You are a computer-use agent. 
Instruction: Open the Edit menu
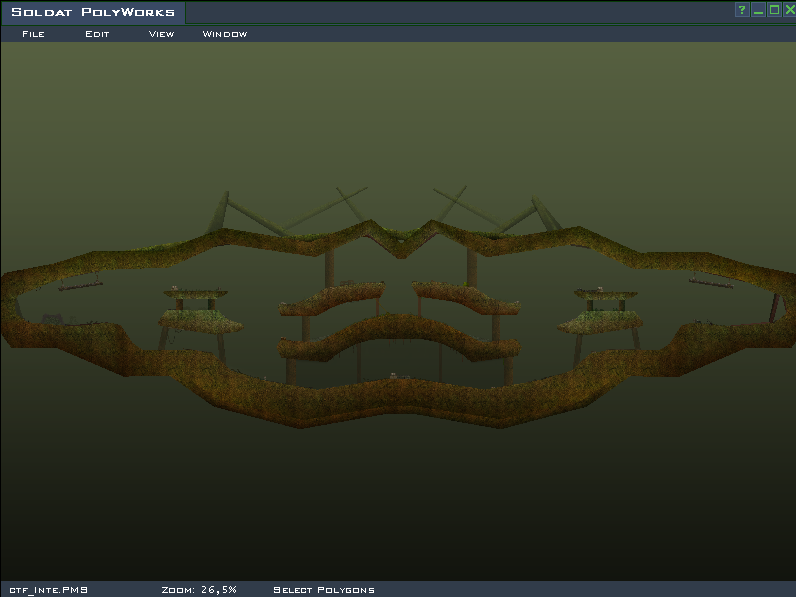(97, 34)
